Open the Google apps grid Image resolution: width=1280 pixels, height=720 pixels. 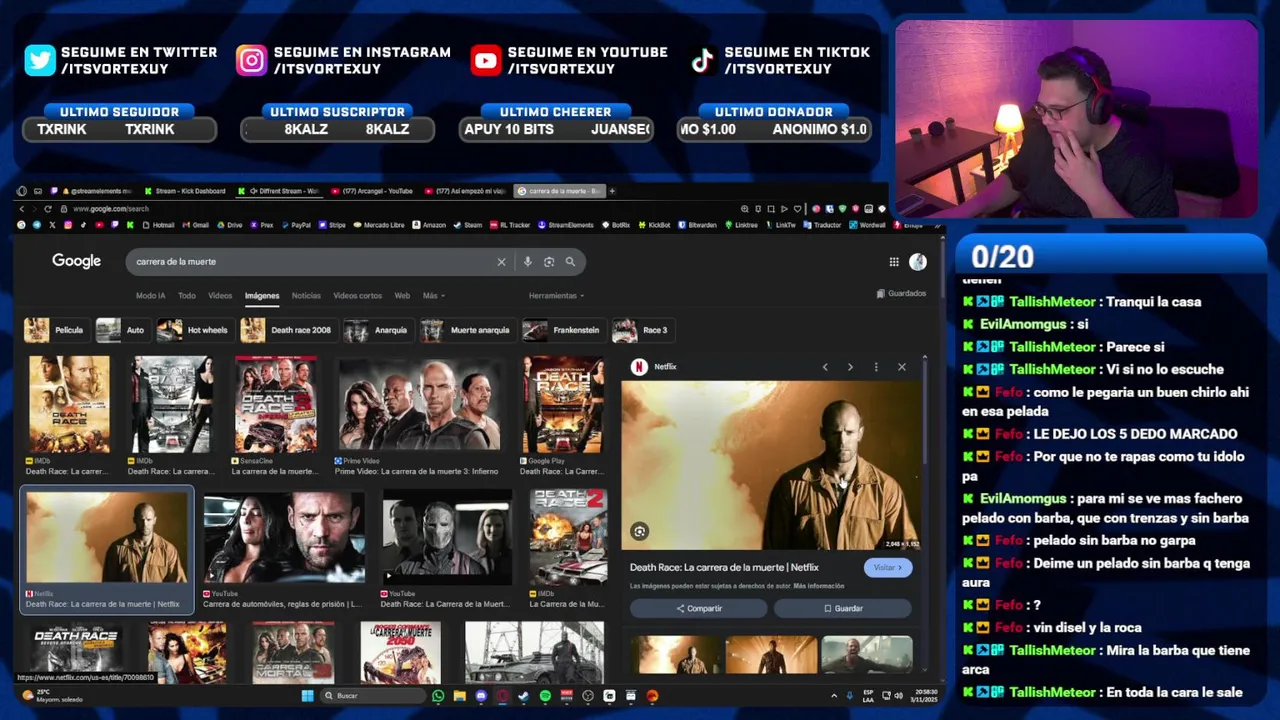point(894,262)
